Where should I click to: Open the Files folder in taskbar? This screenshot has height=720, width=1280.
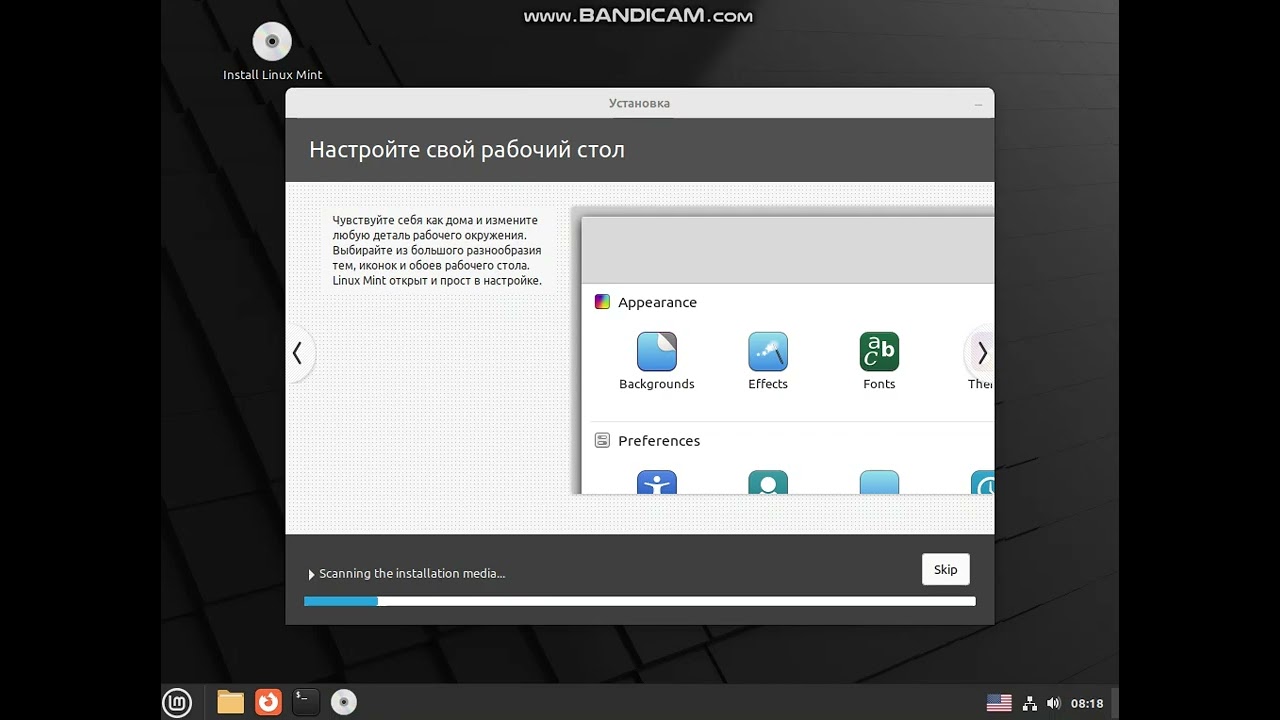coord(231,703)
